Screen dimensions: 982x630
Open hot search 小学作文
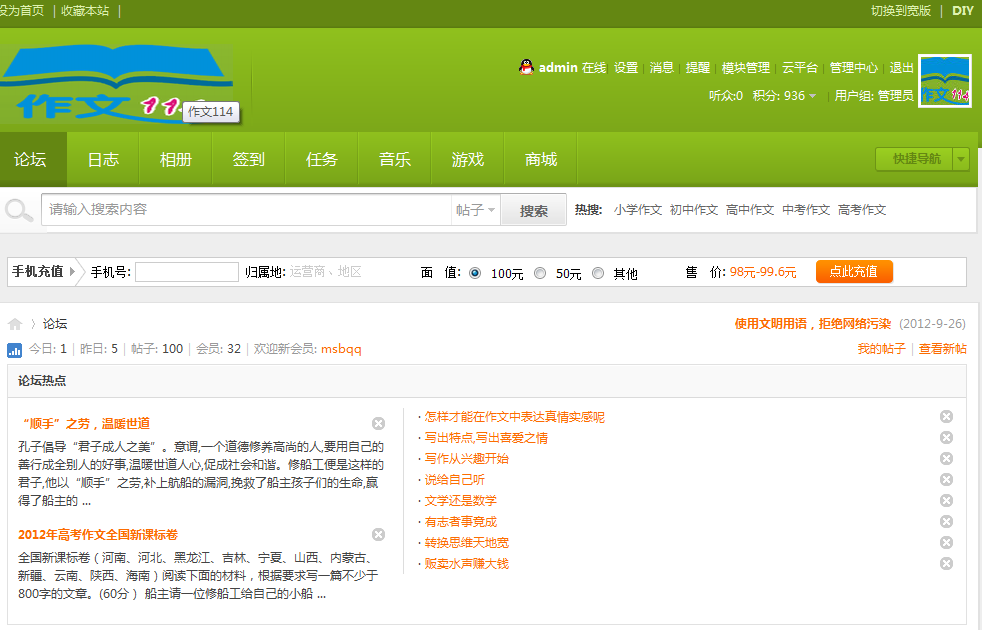click(638, 210)
